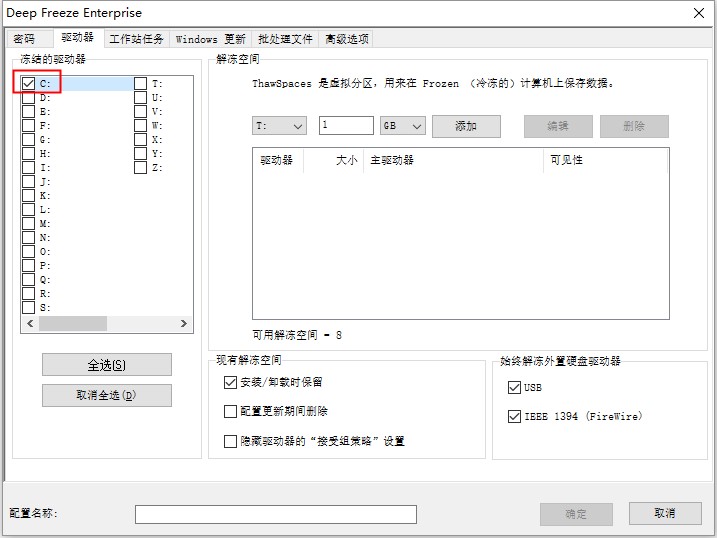Click the 大小 column header
Viewport: 717px width, 538px height.
click(x=334, y=160)
